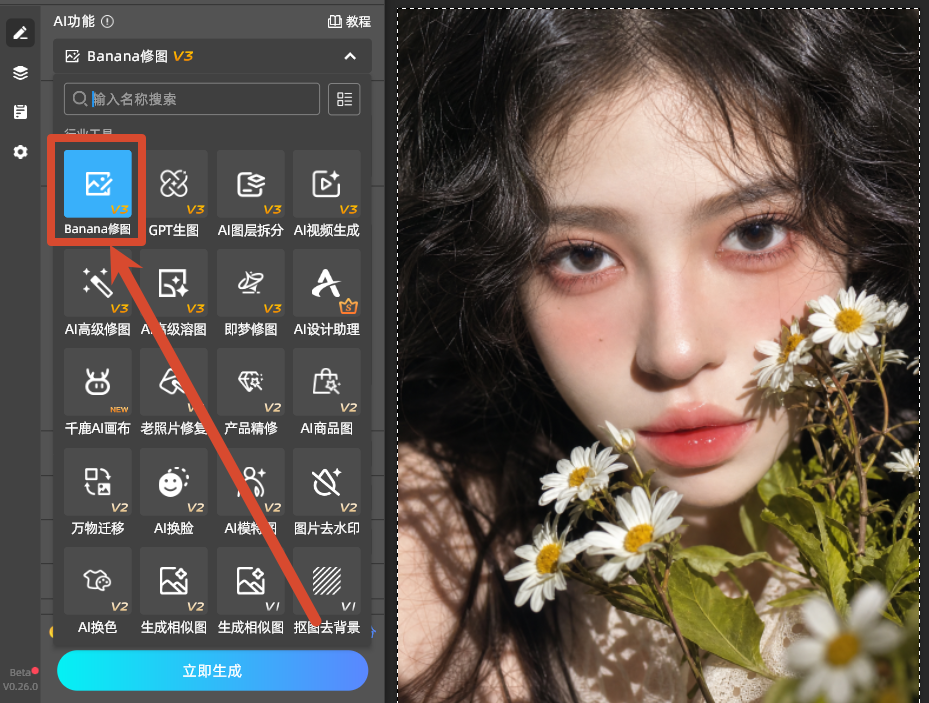Show the AI功能 info tooltip icon
Screen dimensions: 929x703
point(107,22)
